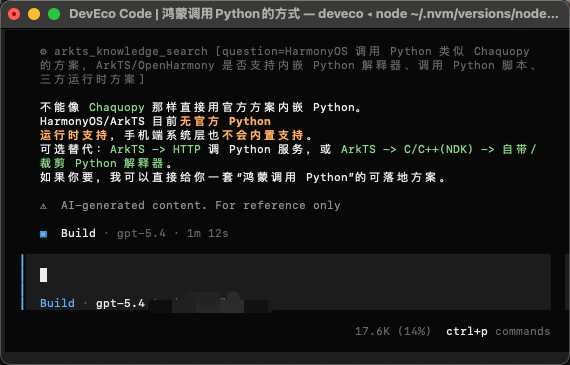
Task: Click the white 'Build' label above the input box
Action: pyautogui.click(x=78, y=233)
